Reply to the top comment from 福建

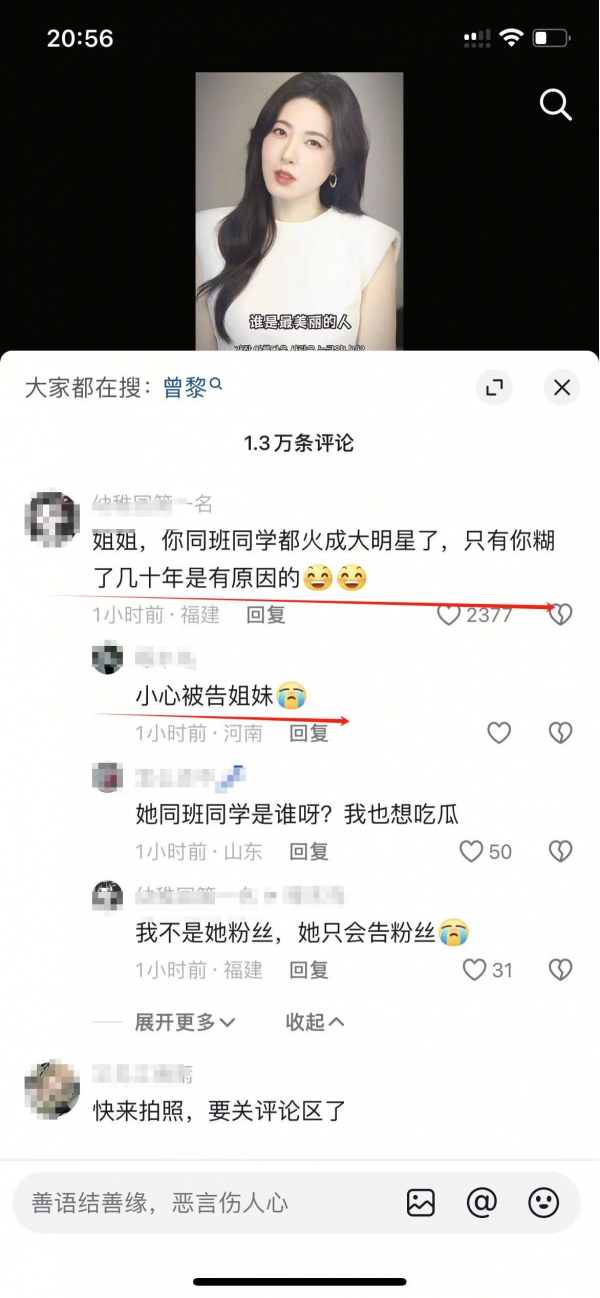coord(266,615)
